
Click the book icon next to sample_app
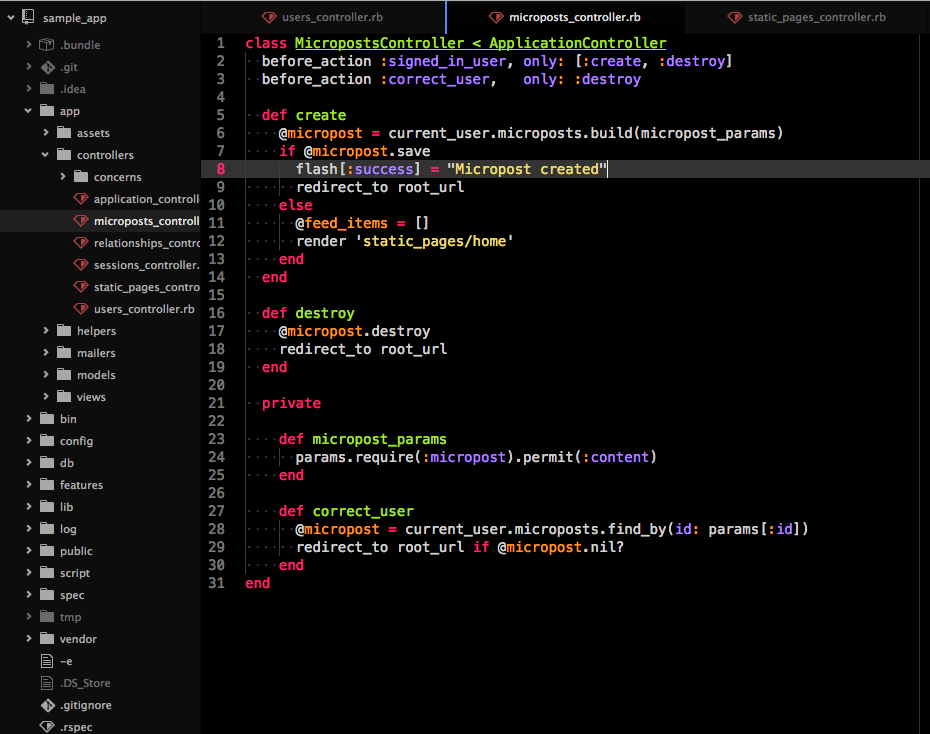(x=27, y=17)
